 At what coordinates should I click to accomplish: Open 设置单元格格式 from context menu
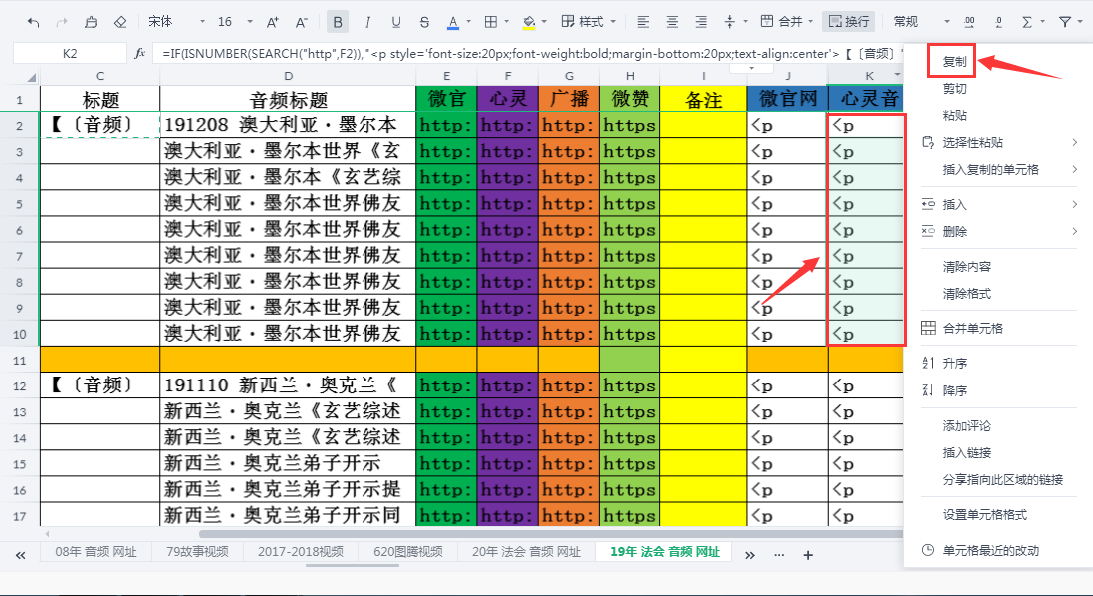coord(984,514)
